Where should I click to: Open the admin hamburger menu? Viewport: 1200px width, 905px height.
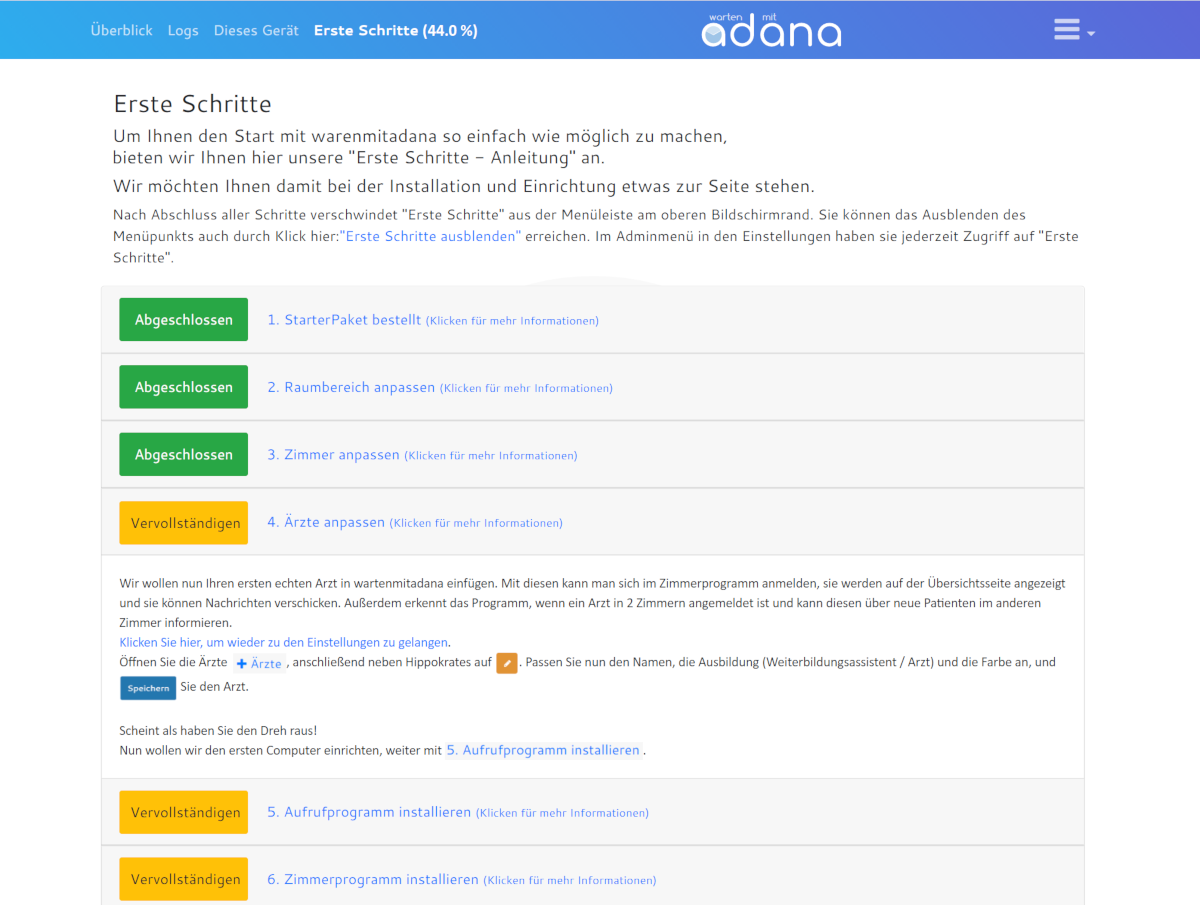[x=1064, y=29]
